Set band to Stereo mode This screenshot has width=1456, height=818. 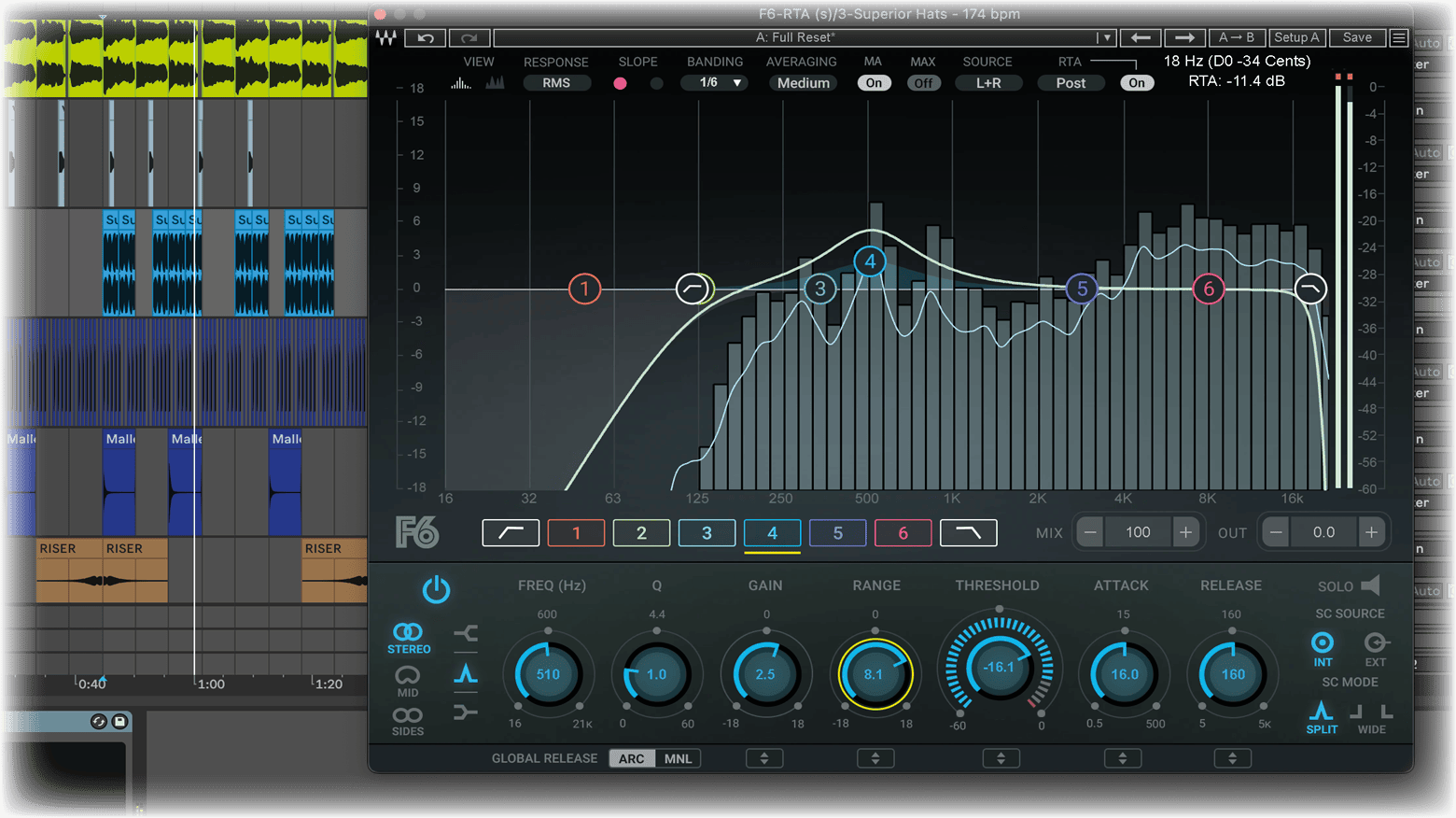409,639
